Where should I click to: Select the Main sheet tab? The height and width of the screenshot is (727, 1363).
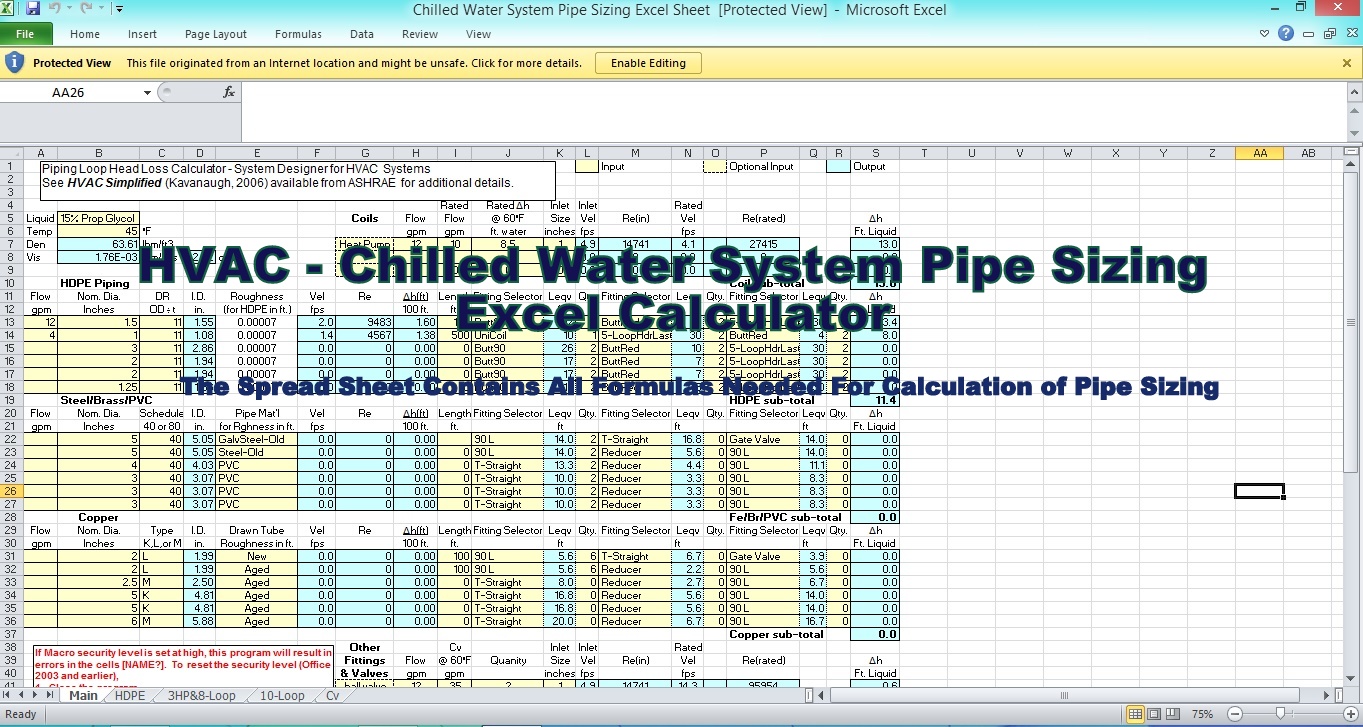click(83, 696)
